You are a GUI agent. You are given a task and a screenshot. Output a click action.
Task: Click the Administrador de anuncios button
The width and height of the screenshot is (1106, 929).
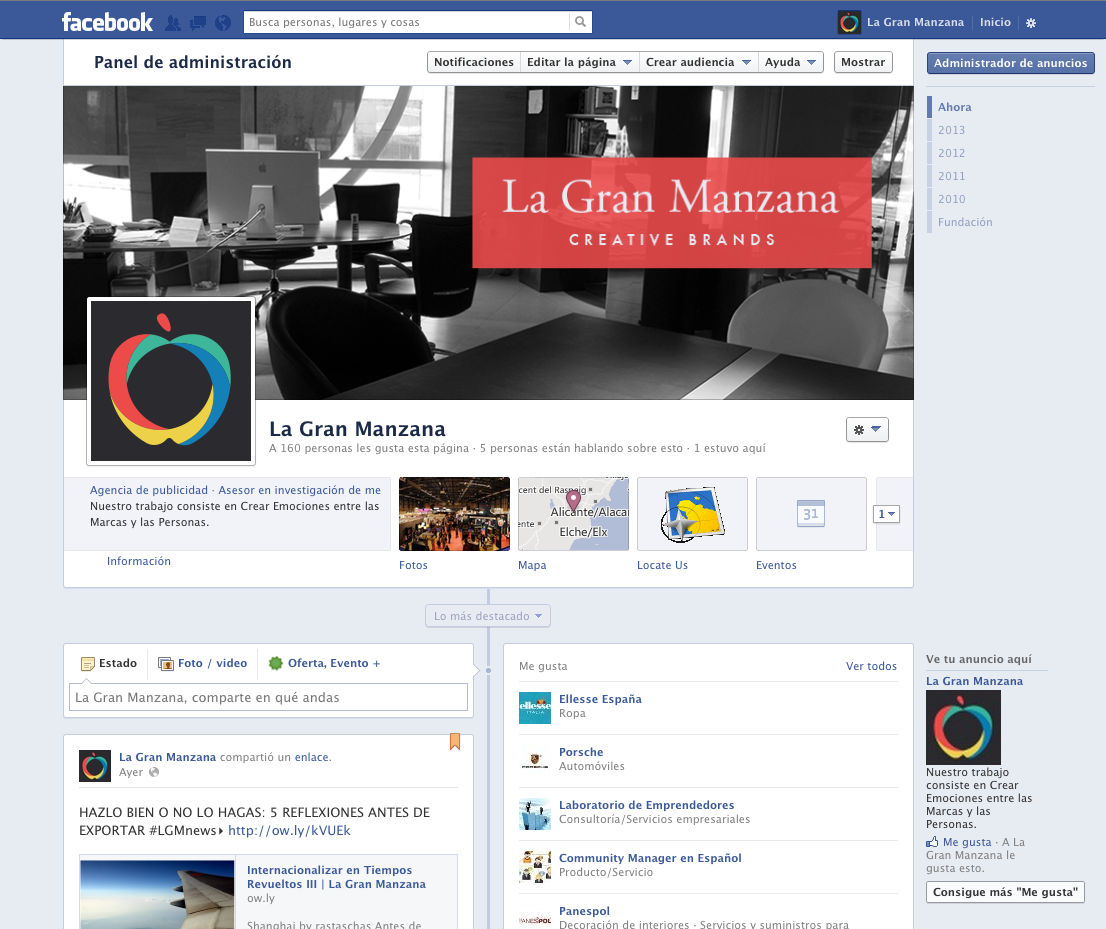coord(1010,63)
